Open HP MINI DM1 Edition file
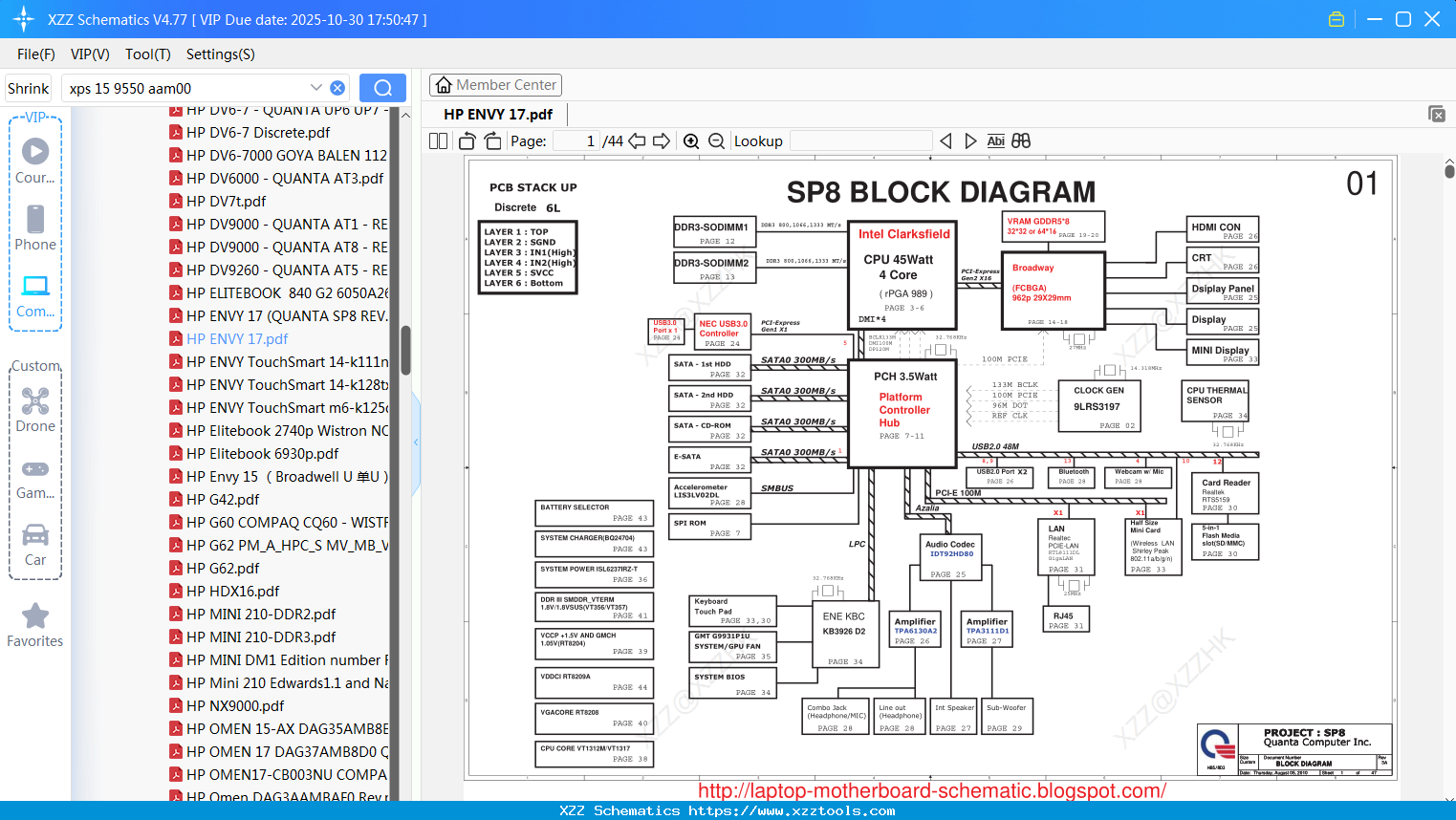Image resolution: width=1456 pixels, height=820 pixels. pos(287,660)
